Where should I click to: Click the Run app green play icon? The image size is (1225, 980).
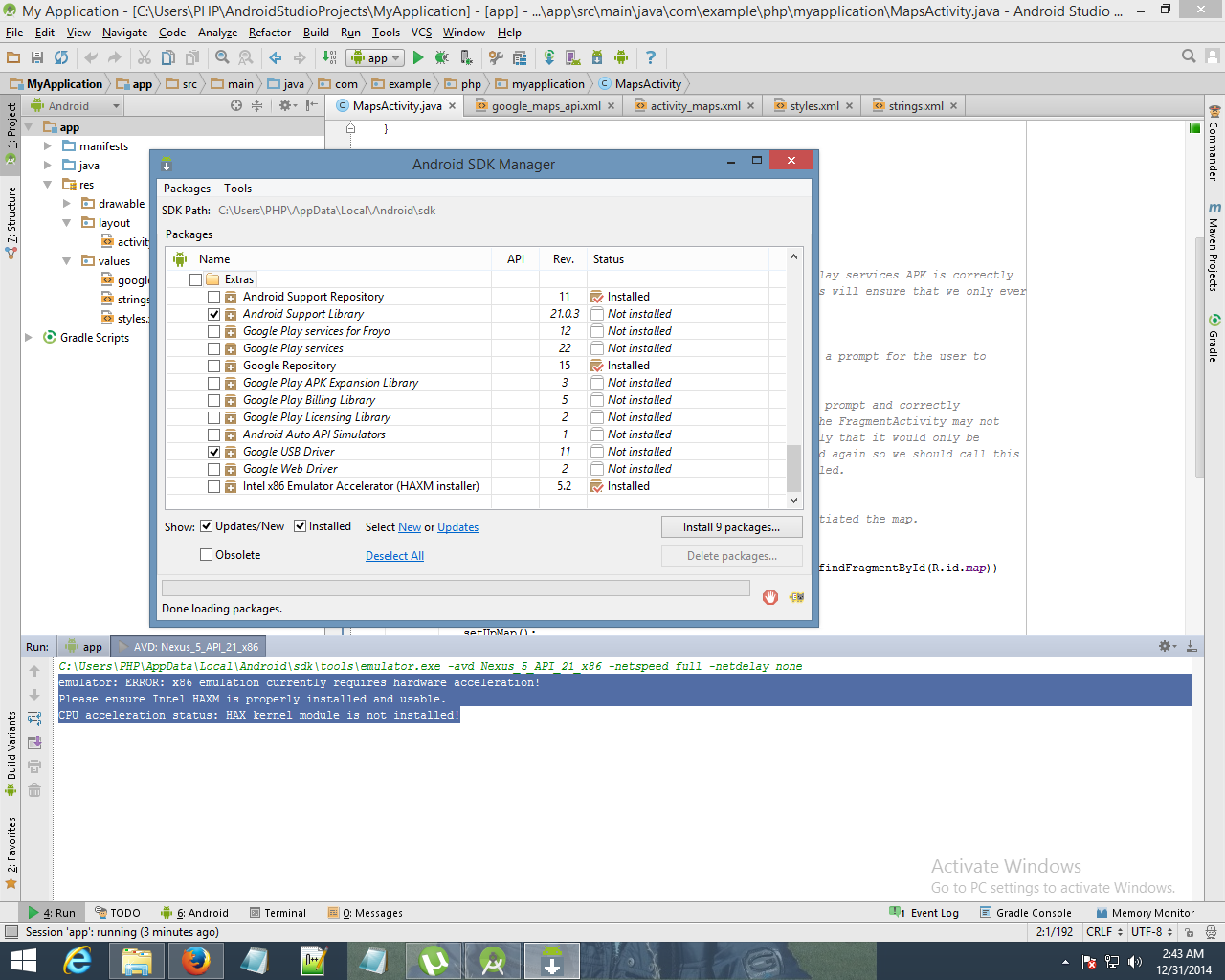point(418,57)
